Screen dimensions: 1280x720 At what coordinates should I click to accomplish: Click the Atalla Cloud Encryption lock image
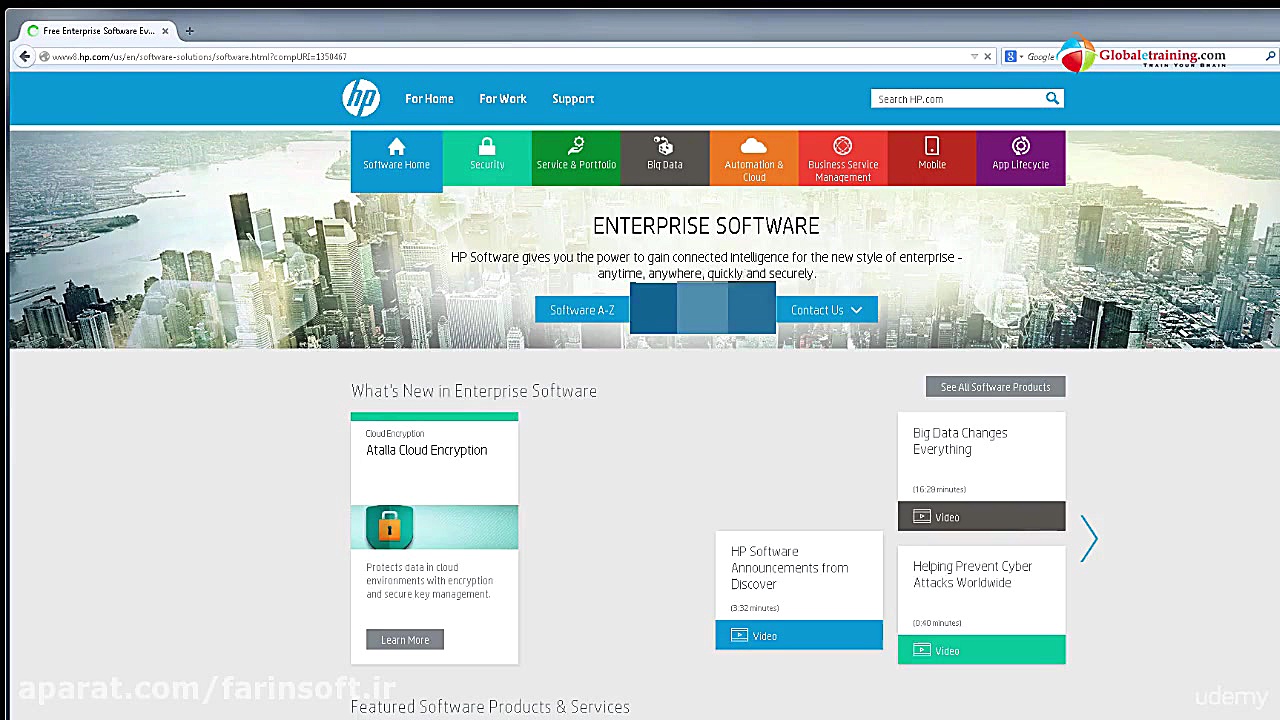tap(434, 527)
